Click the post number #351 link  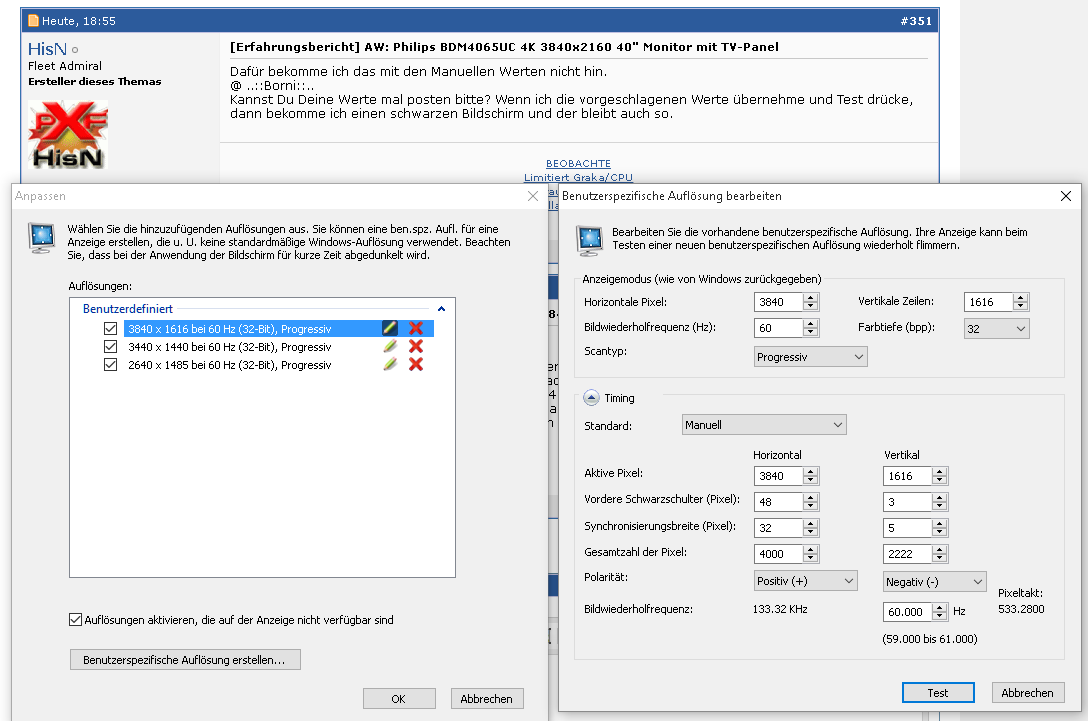916,21
